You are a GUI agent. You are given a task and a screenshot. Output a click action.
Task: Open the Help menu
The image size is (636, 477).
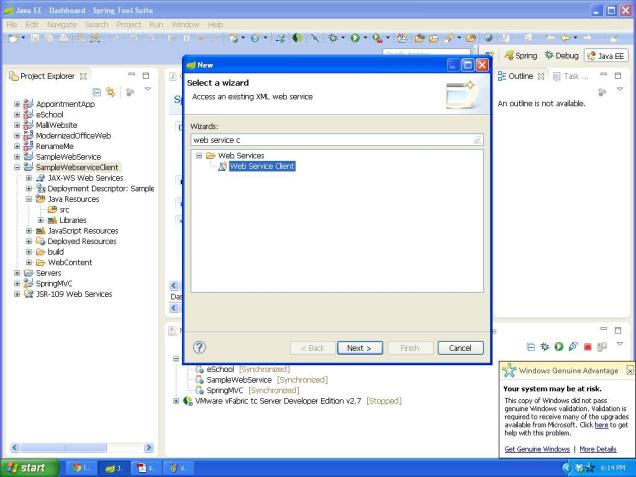[215, 24]
